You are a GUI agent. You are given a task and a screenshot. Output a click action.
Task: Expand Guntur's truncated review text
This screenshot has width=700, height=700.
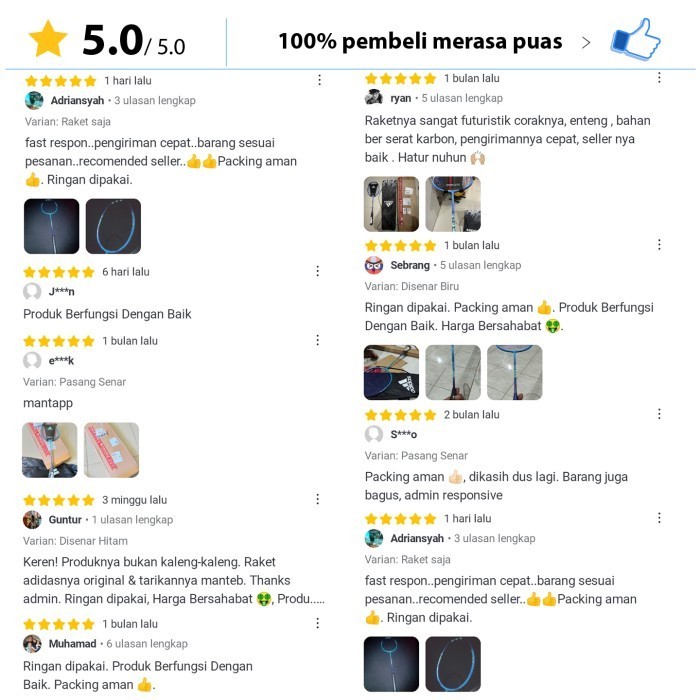click(x=301, y=599)
